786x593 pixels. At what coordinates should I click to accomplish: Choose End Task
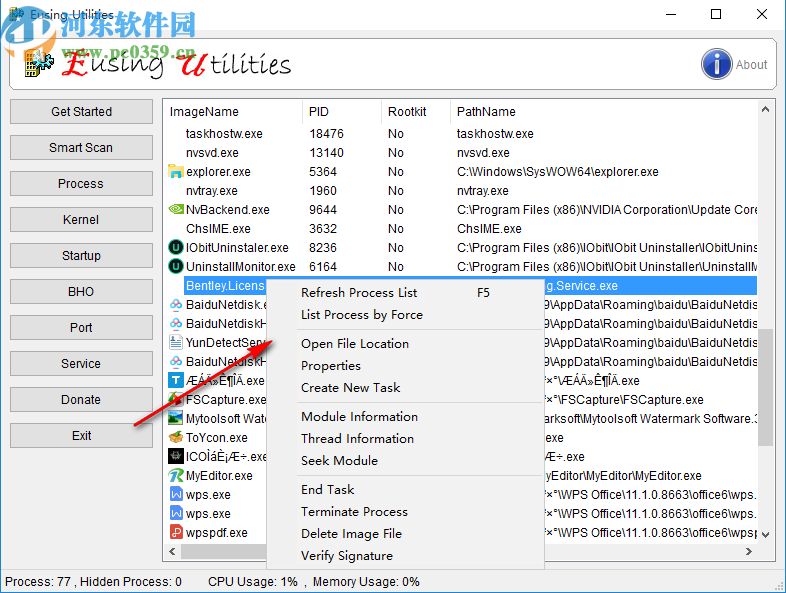(x=405, y=490)
